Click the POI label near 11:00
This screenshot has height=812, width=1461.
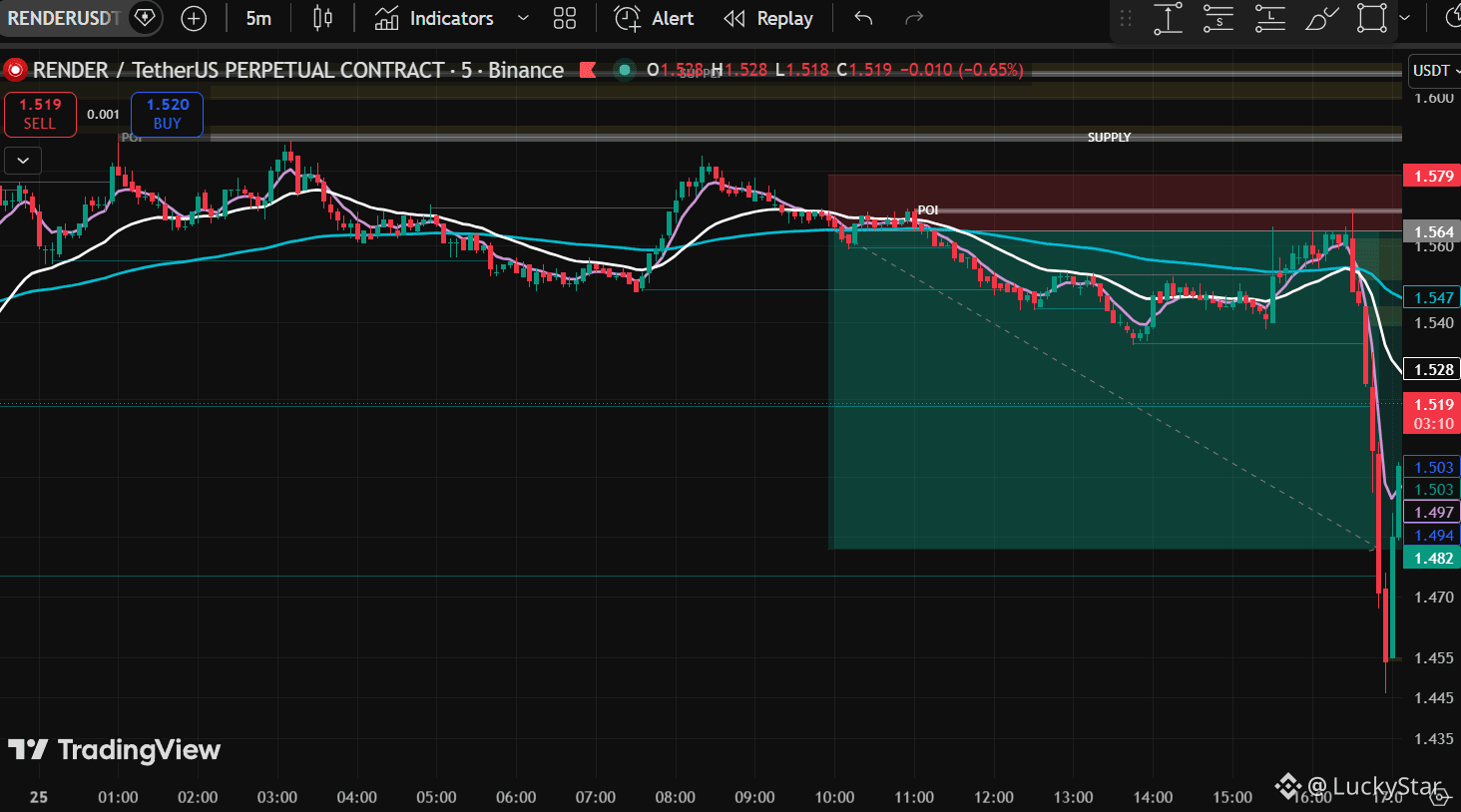point(928,209)
